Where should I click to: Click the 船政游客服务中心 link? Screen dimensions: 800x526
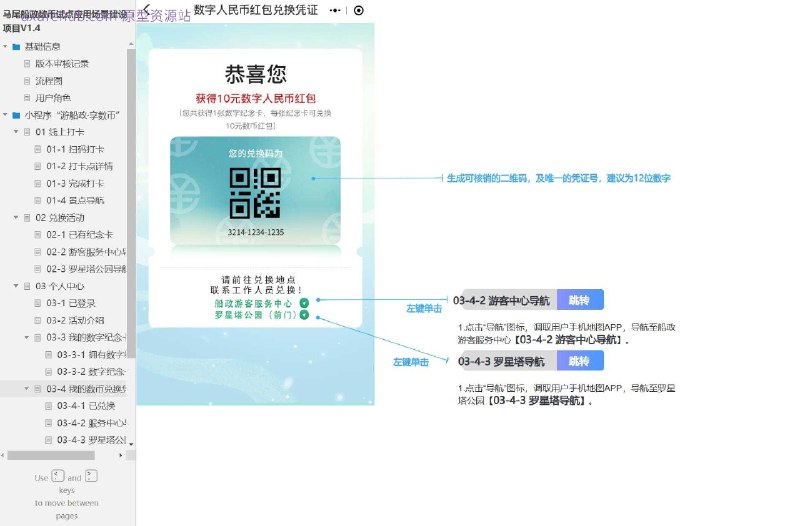tap(253, 303)
